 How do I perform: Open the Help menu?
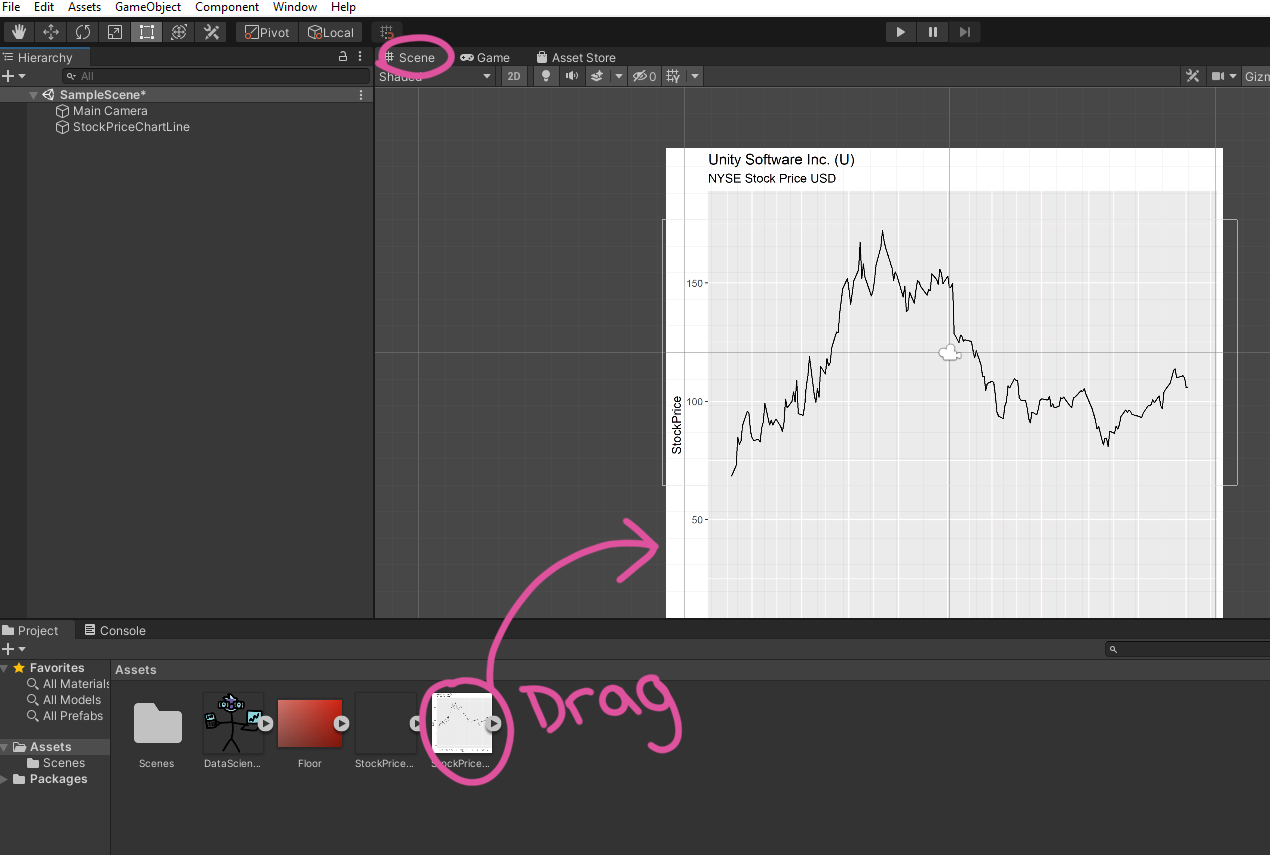click(343, 7)
